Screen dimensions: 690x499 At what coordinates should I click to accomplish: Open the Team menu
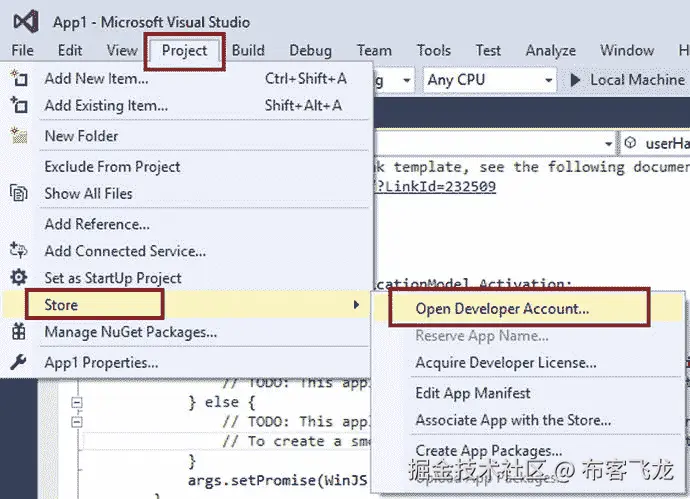coord(374,50)
